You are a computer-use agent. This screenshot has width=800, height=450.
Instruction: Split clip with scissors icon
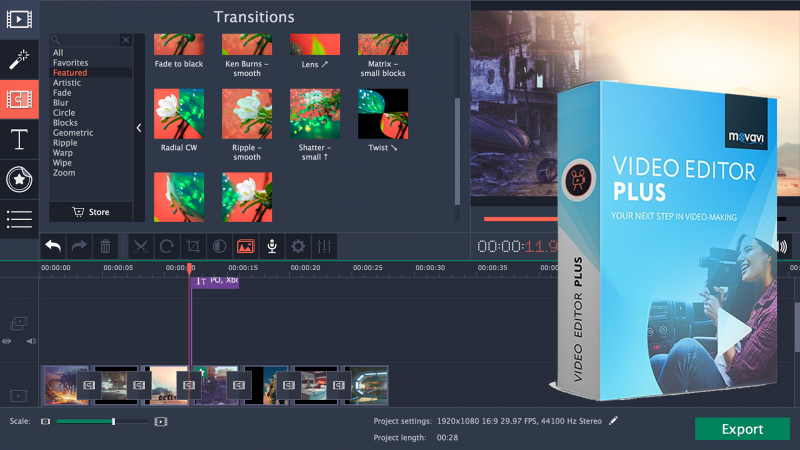[141, 246]
